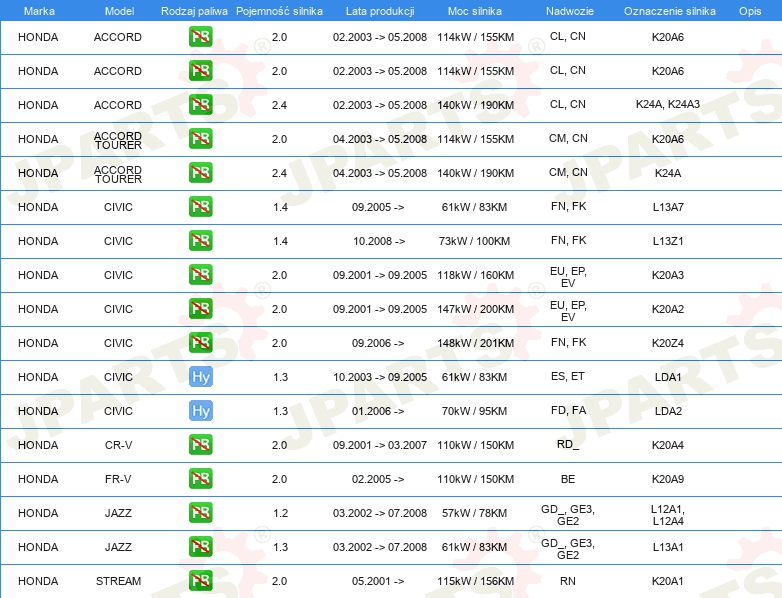Select engine code 'K20Z4'
782x598 pixels.
point(668,343)
